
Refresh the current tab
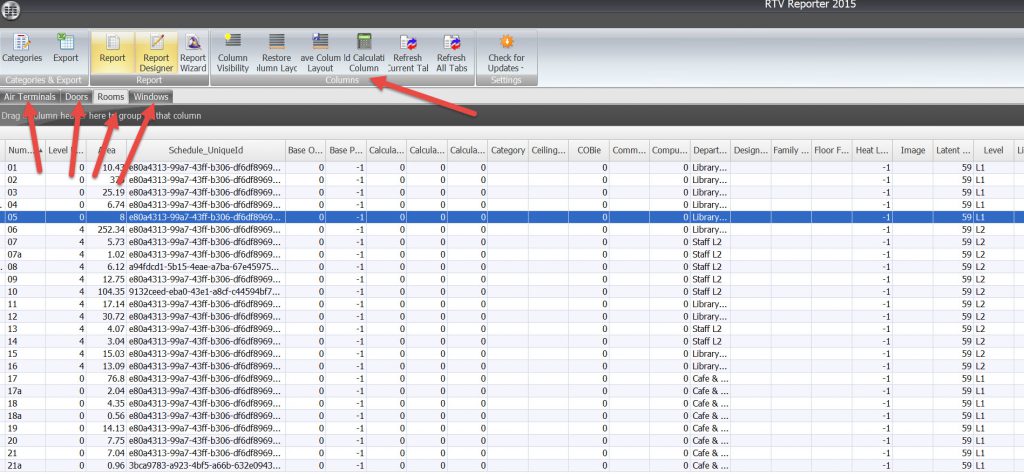408,52
